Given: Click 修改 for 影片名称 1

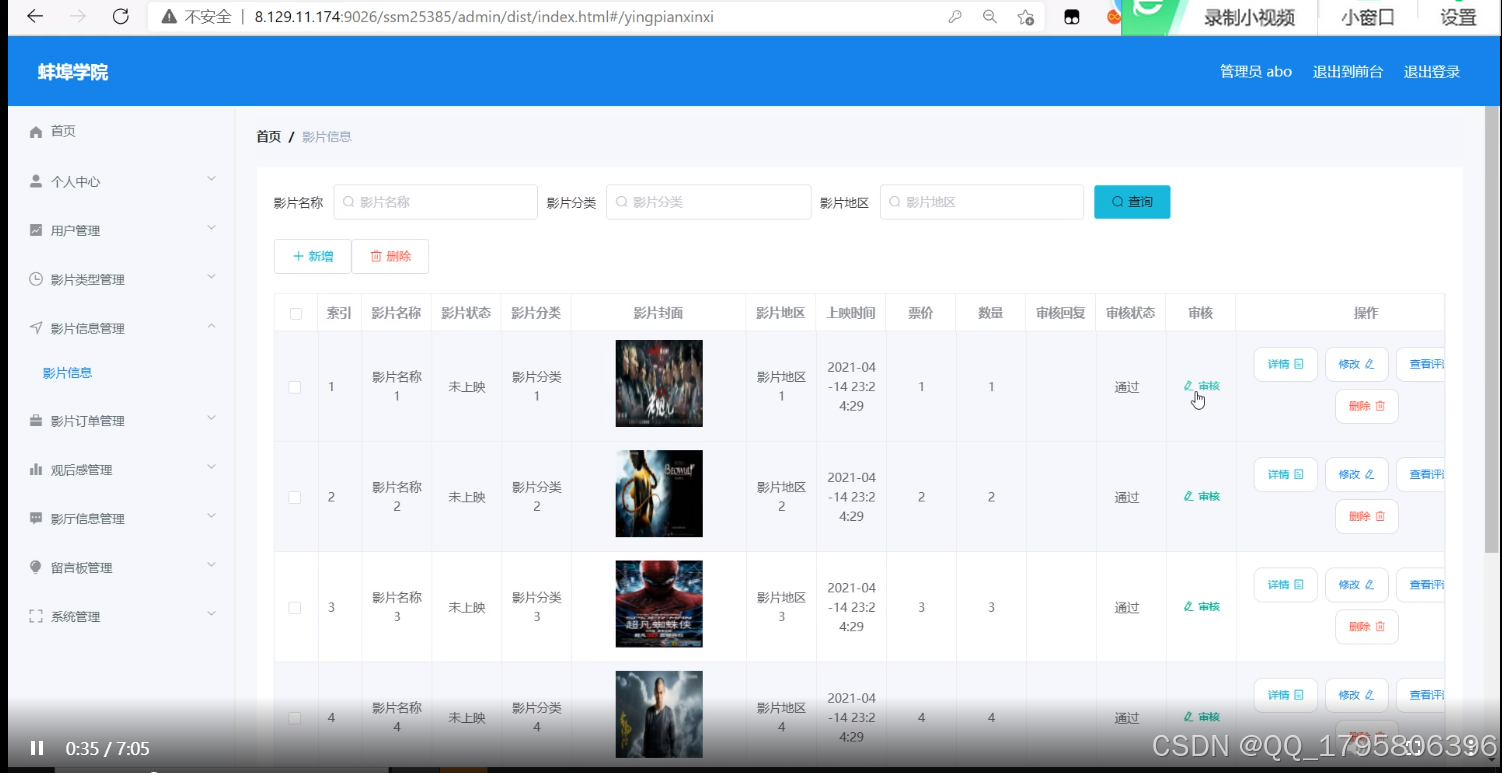Looking at the screenshot, I should click(1356, 364).
